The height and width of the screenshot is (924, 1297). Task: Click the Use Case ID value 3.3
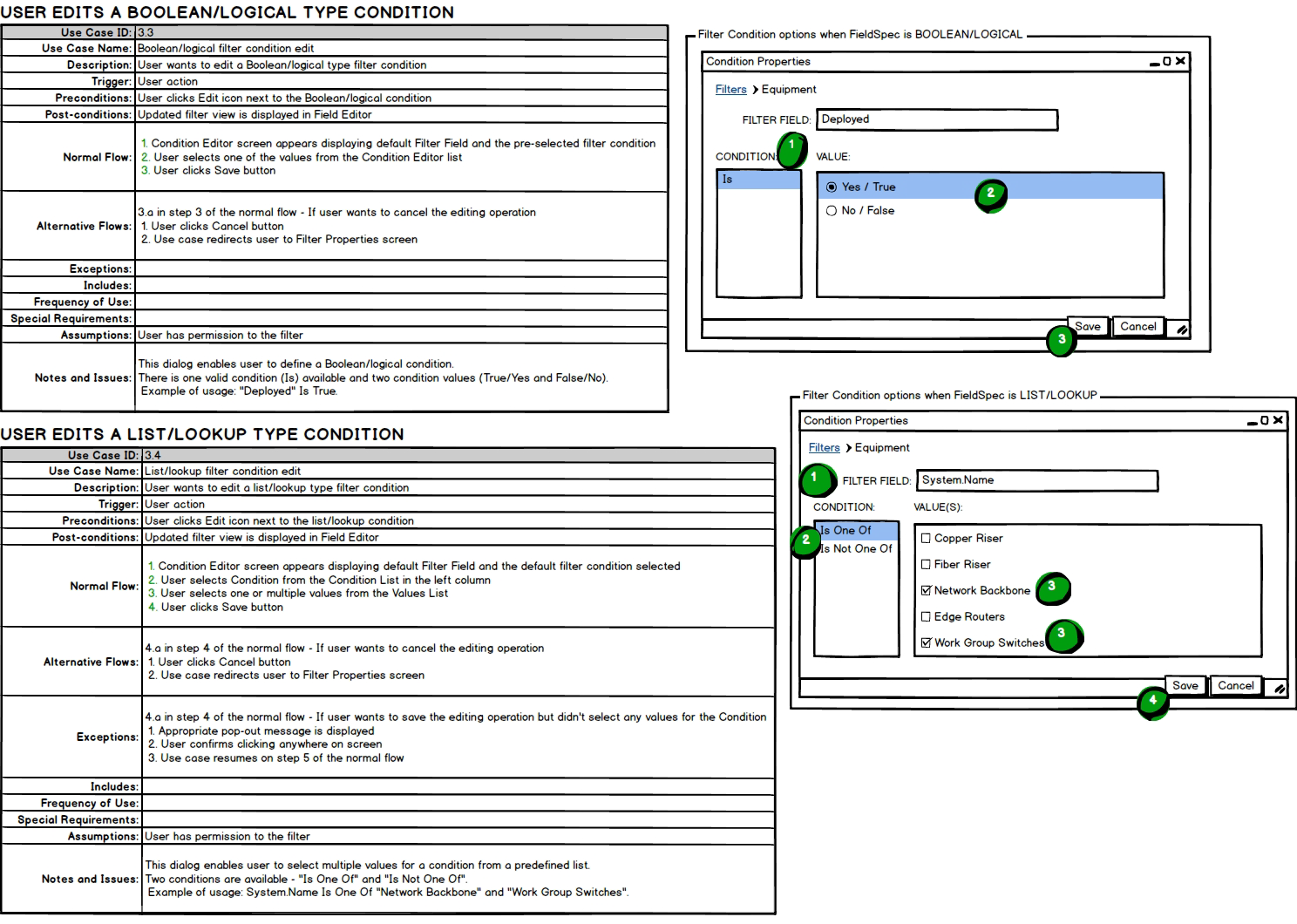click(146, 32)
